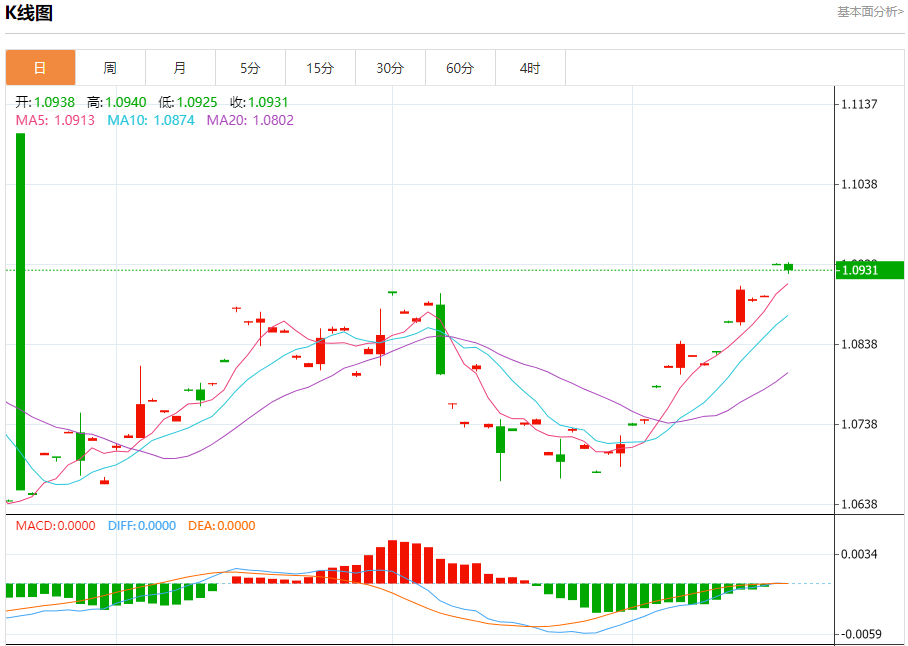Open the 15分 interval tab
The height and width of the screenshot is (646, 908).
pos(320,68)
